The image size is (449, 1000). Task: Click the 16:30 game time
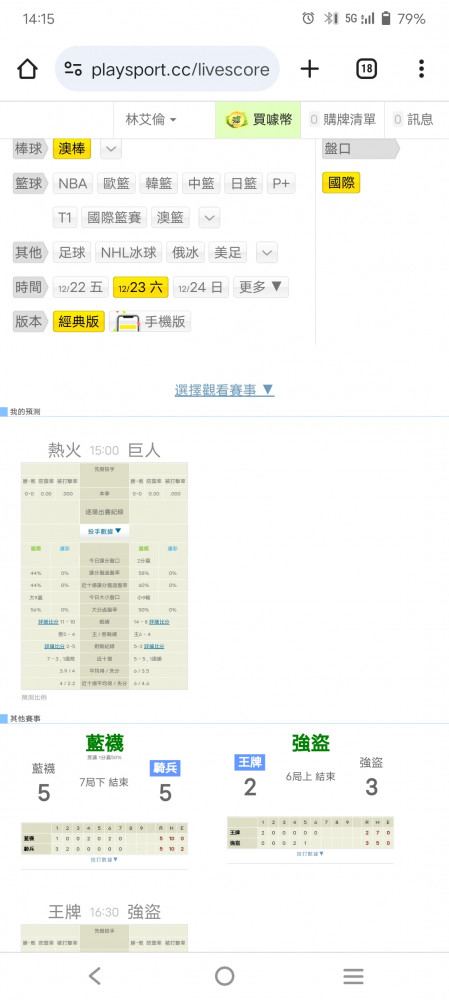point(105,913)
